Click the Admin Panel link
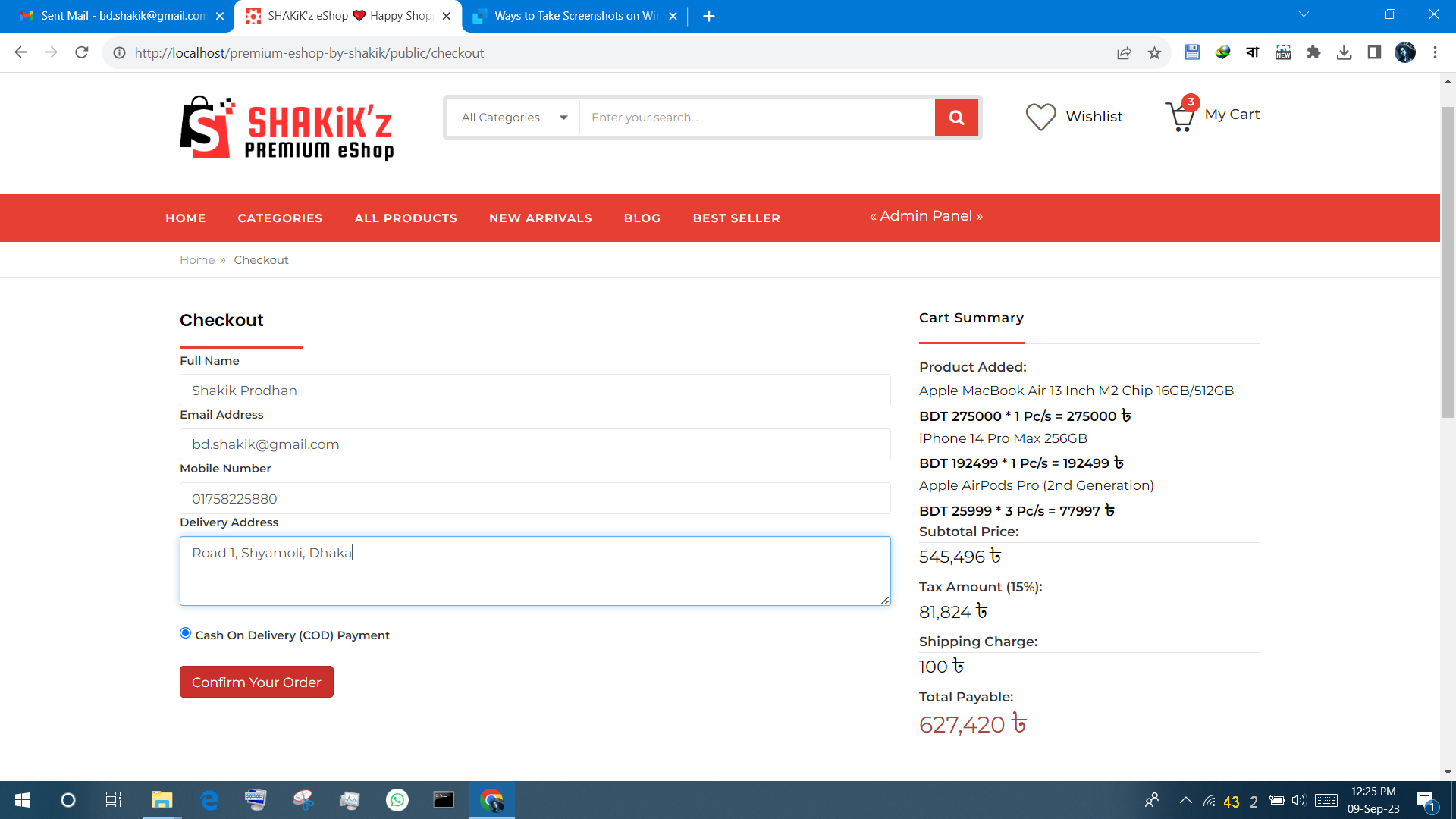 click(x=926, y=216)
